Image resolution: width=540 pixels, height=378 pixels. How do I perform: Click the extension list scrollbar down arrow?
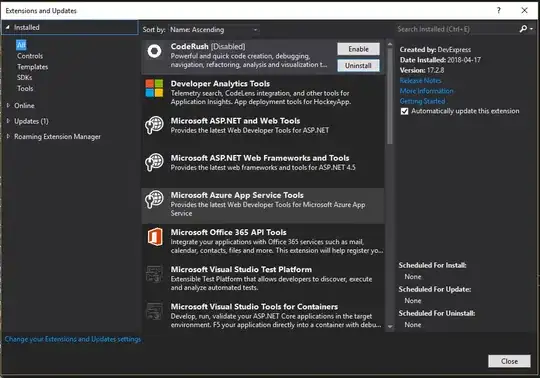click(390, 326)
